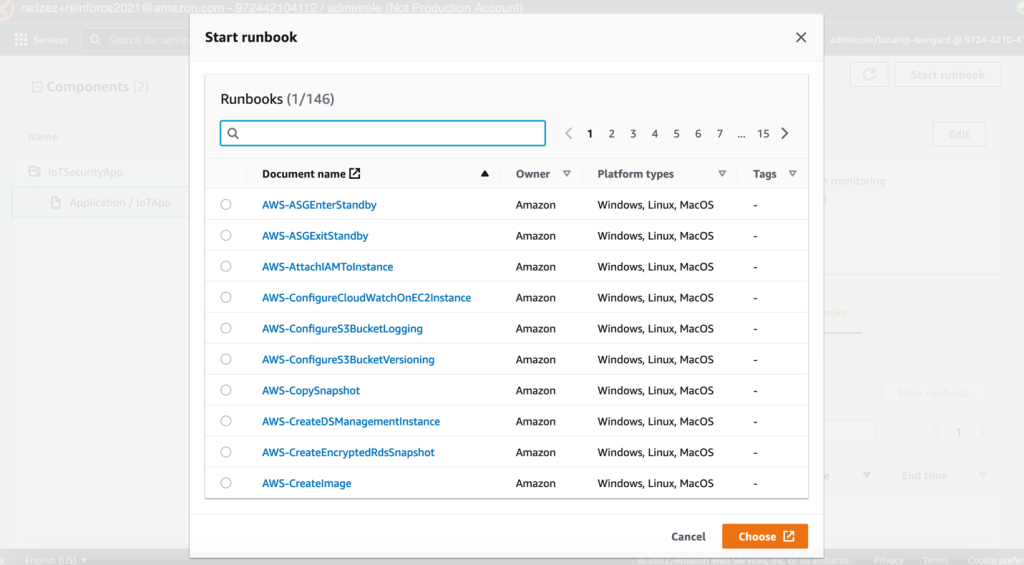Click external link icon beside Document name

click(355, 174)
